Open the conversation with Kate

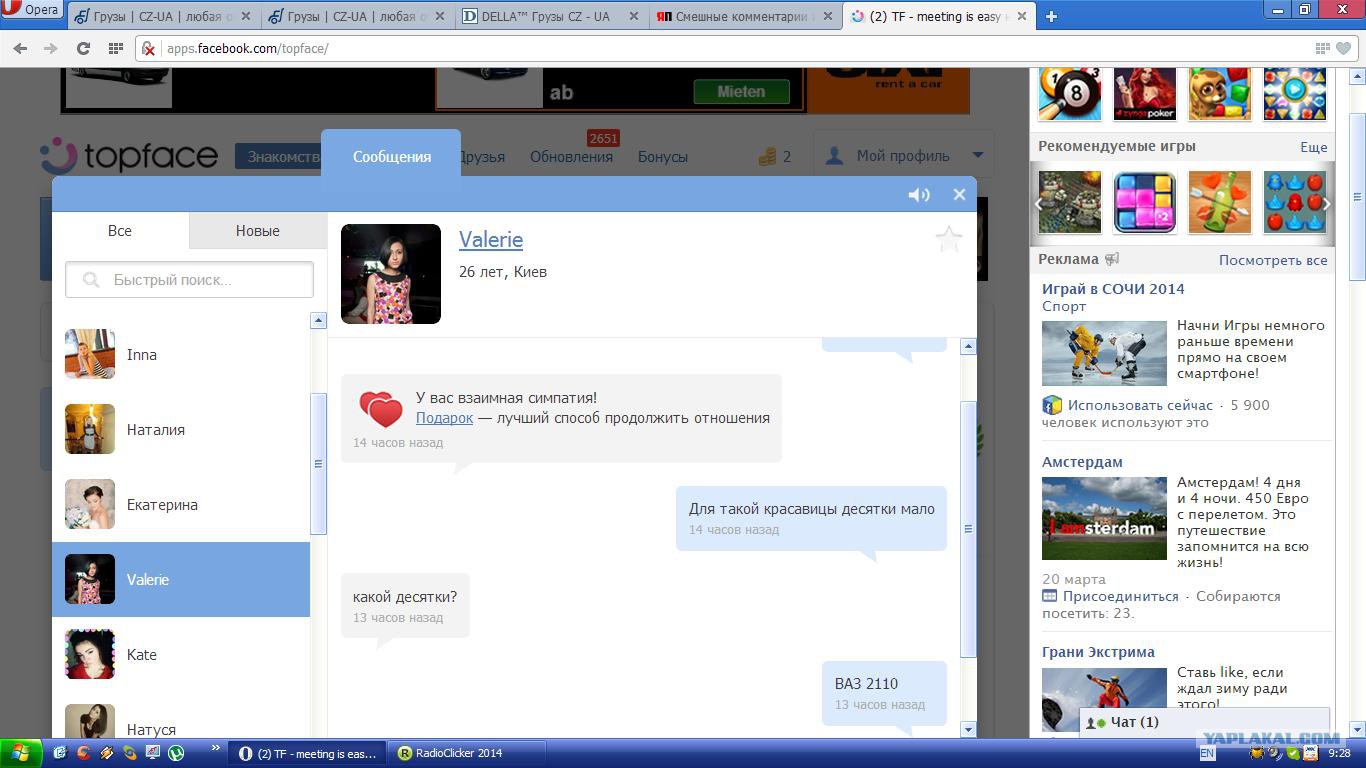tap(181, 654)
